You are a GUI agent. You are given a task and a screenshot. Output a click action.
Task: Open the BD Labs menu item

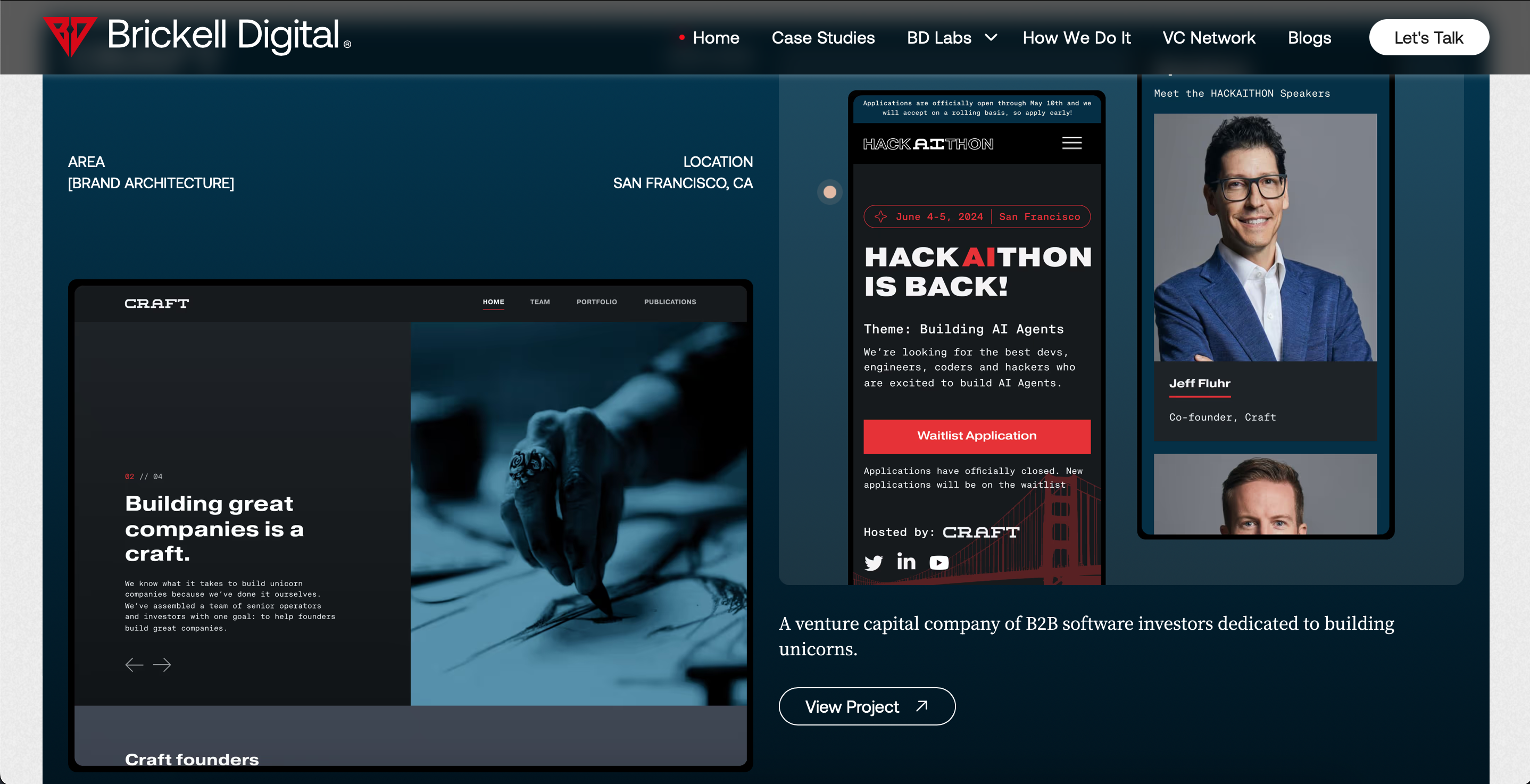point(938,37)
